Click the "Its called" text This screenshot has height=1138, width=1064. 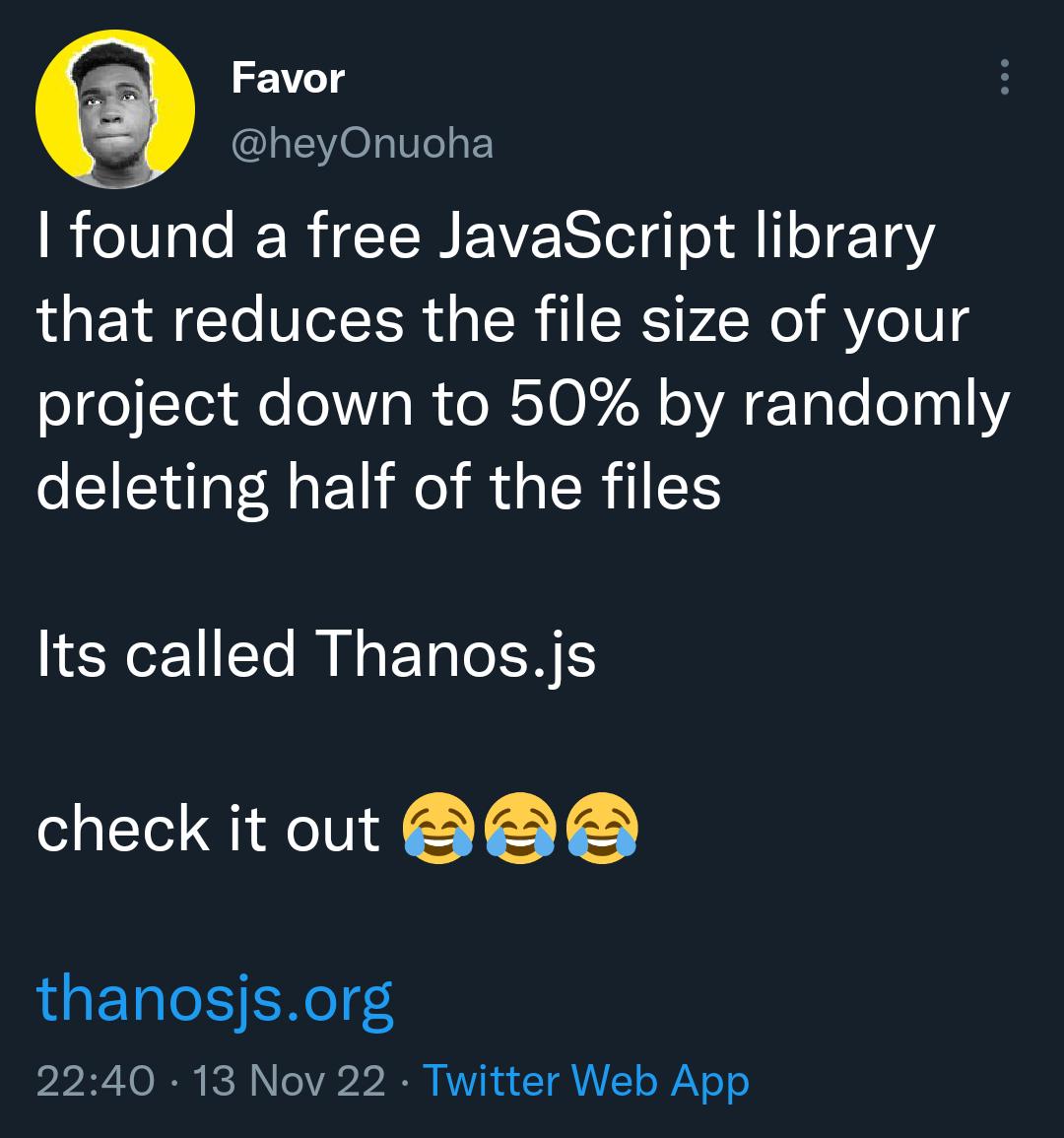click(x=166, y=653)
